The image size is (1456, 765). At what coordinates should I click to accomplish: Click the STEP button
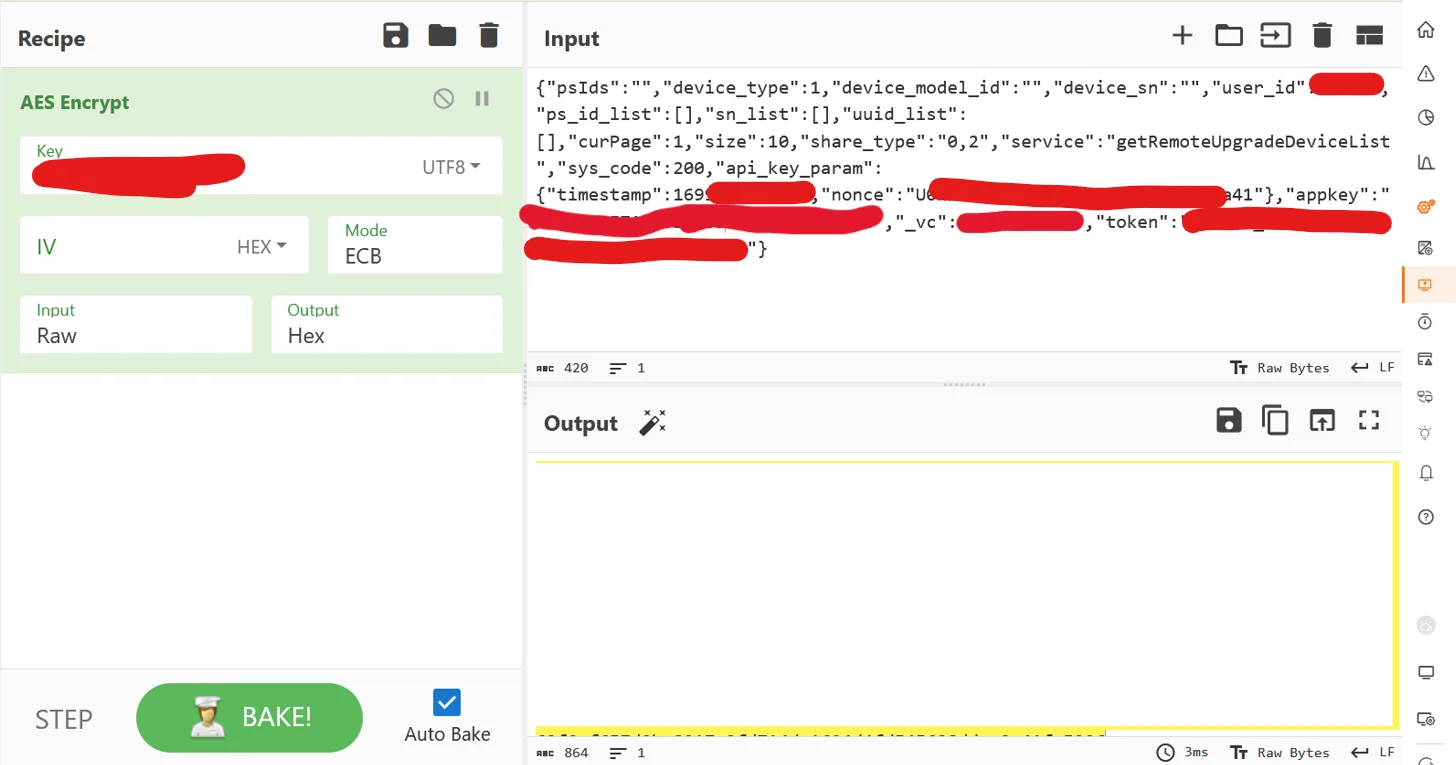click(64, 719)
